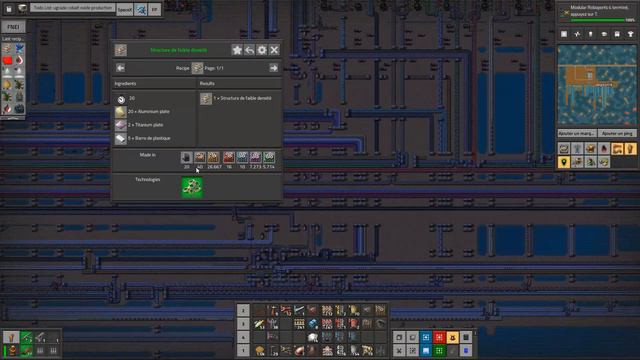Select the blue item in quickbar second row
Viewport: 640px width, 360px height.
click(x=313, y=324)
